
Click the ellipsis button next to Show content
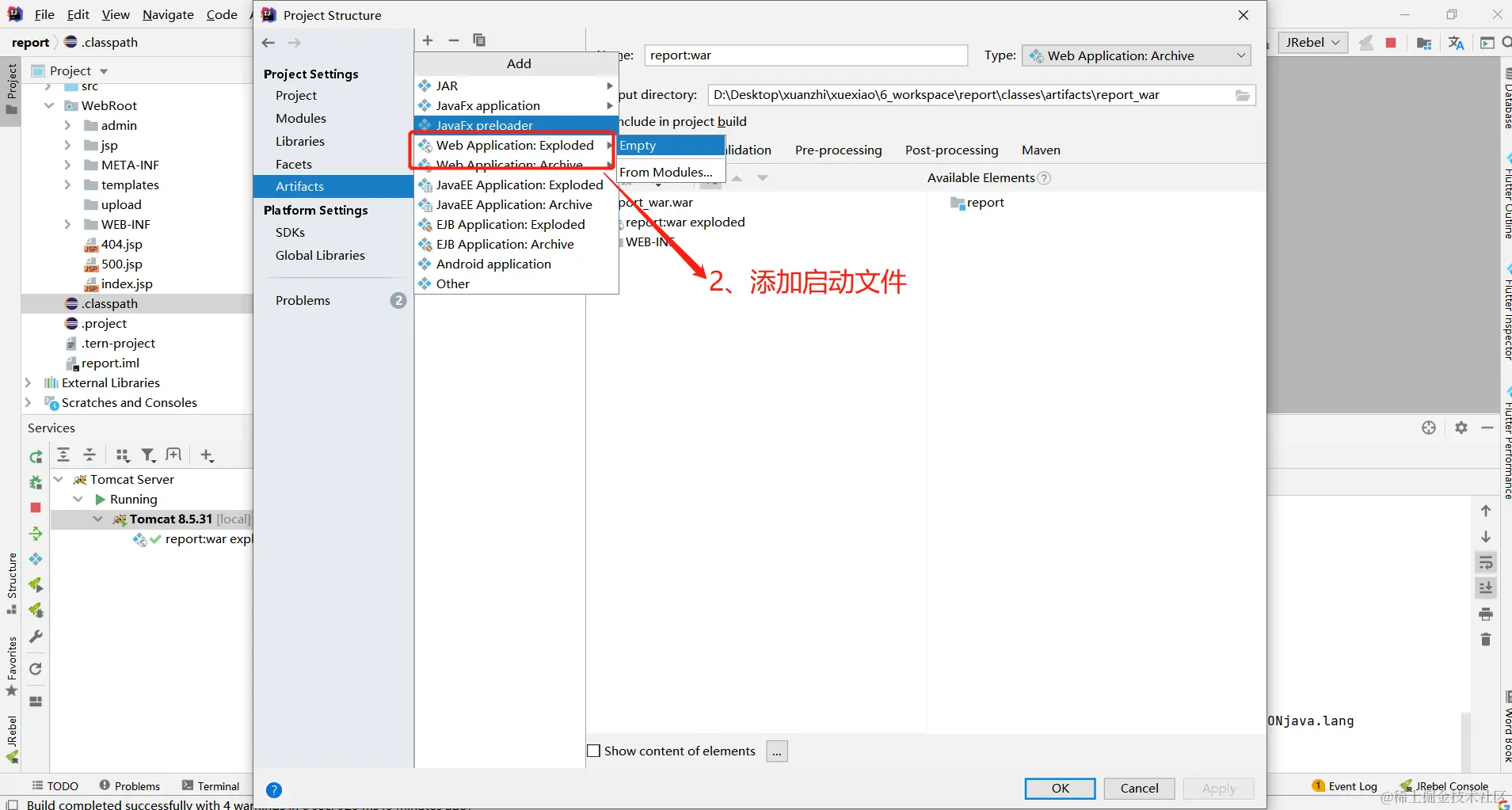[777, 751]
